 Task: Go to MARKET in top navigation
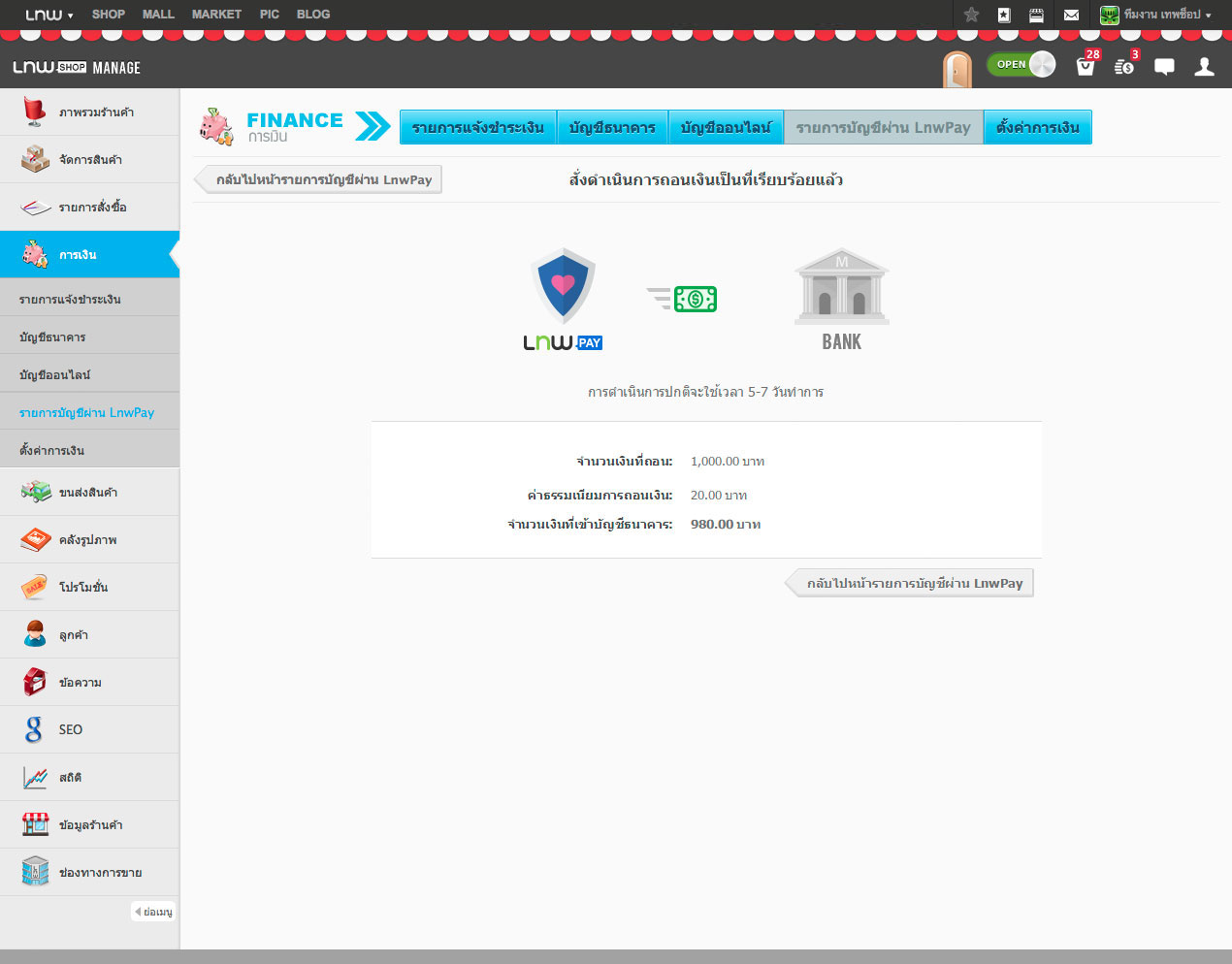[x=216, y=15]
